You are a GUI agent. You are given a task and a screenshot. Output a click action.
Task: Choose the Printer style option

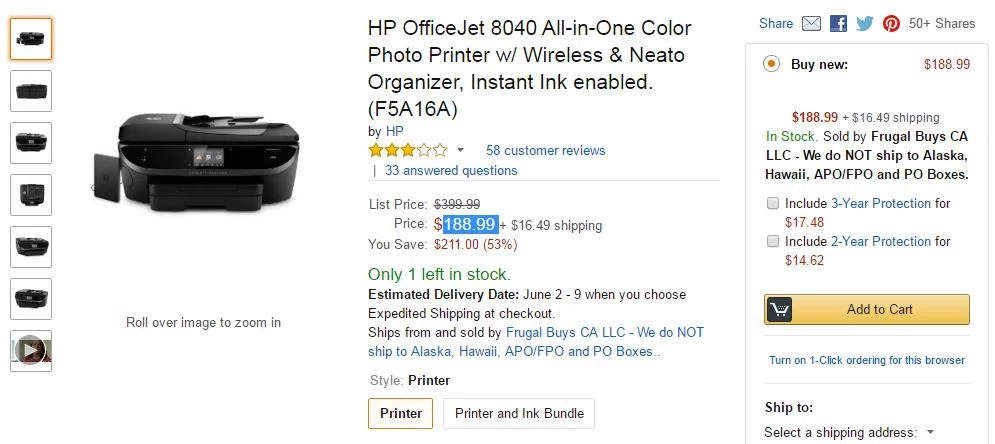pyautogui.click(x=400, y=414)
